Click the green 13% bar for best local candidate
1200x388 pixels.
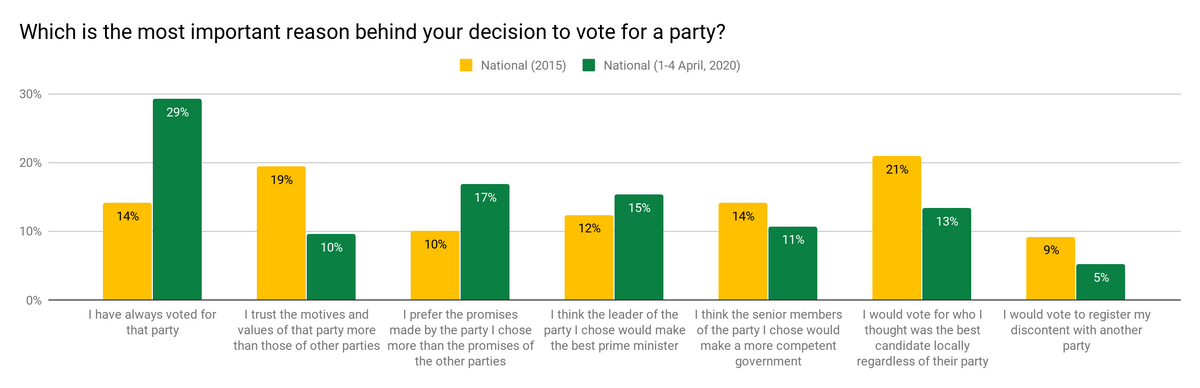[x=947, y=254]
